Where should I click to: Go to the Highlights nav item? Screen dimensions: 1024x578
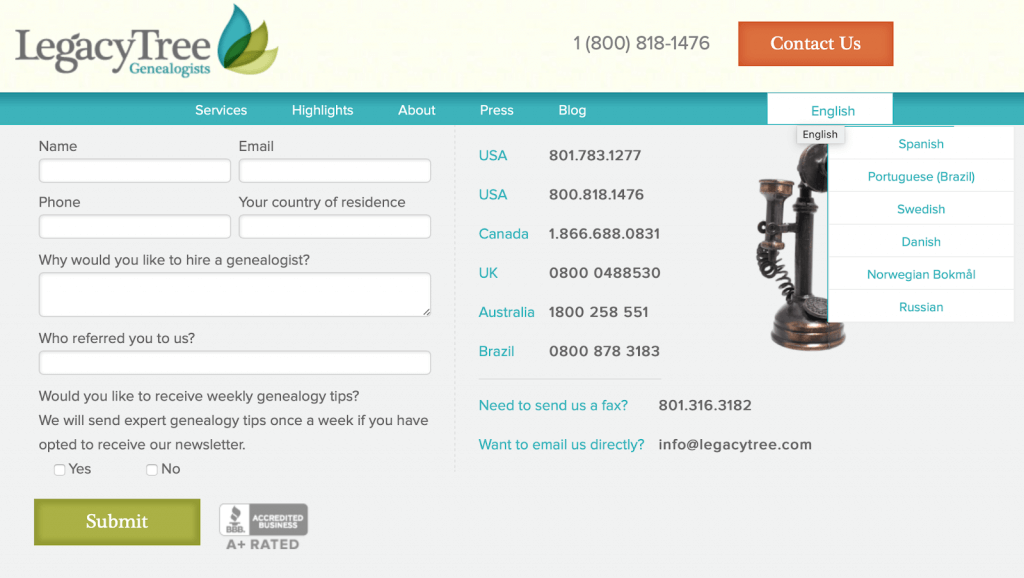point(322,110)
